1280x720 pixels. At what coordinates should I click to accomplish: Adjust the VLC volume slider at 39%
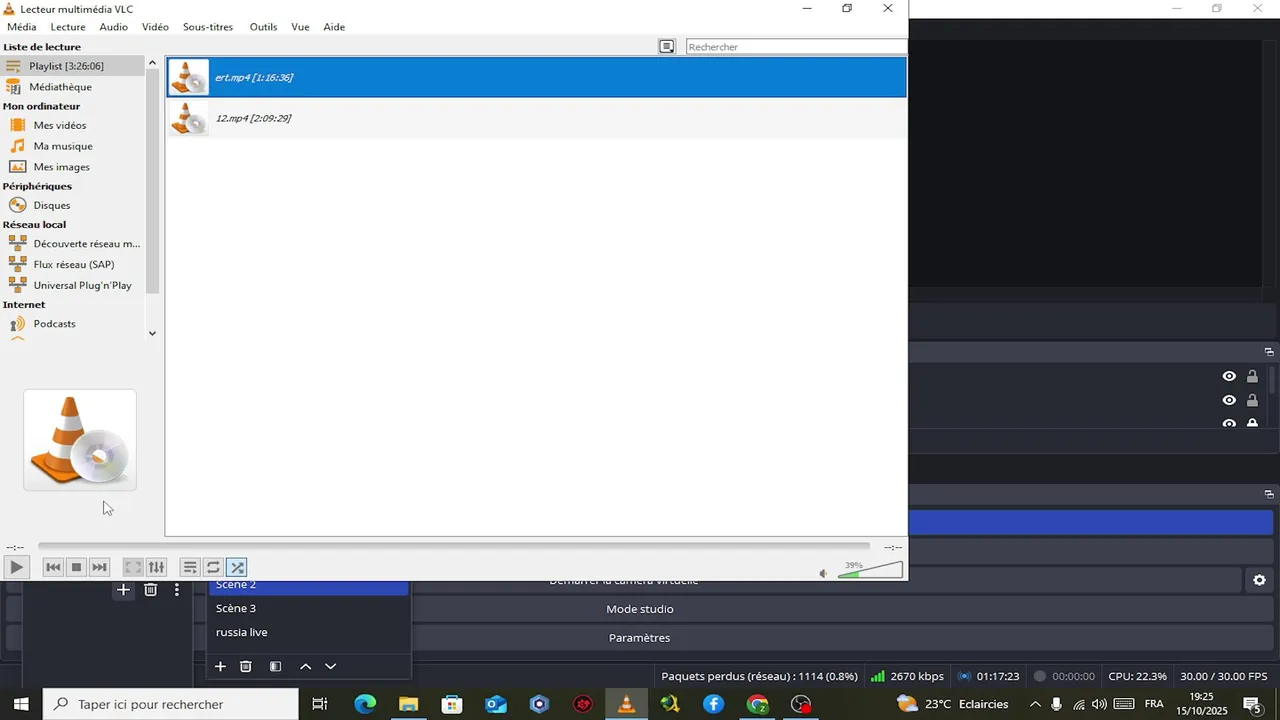click(x=869, y=570)
